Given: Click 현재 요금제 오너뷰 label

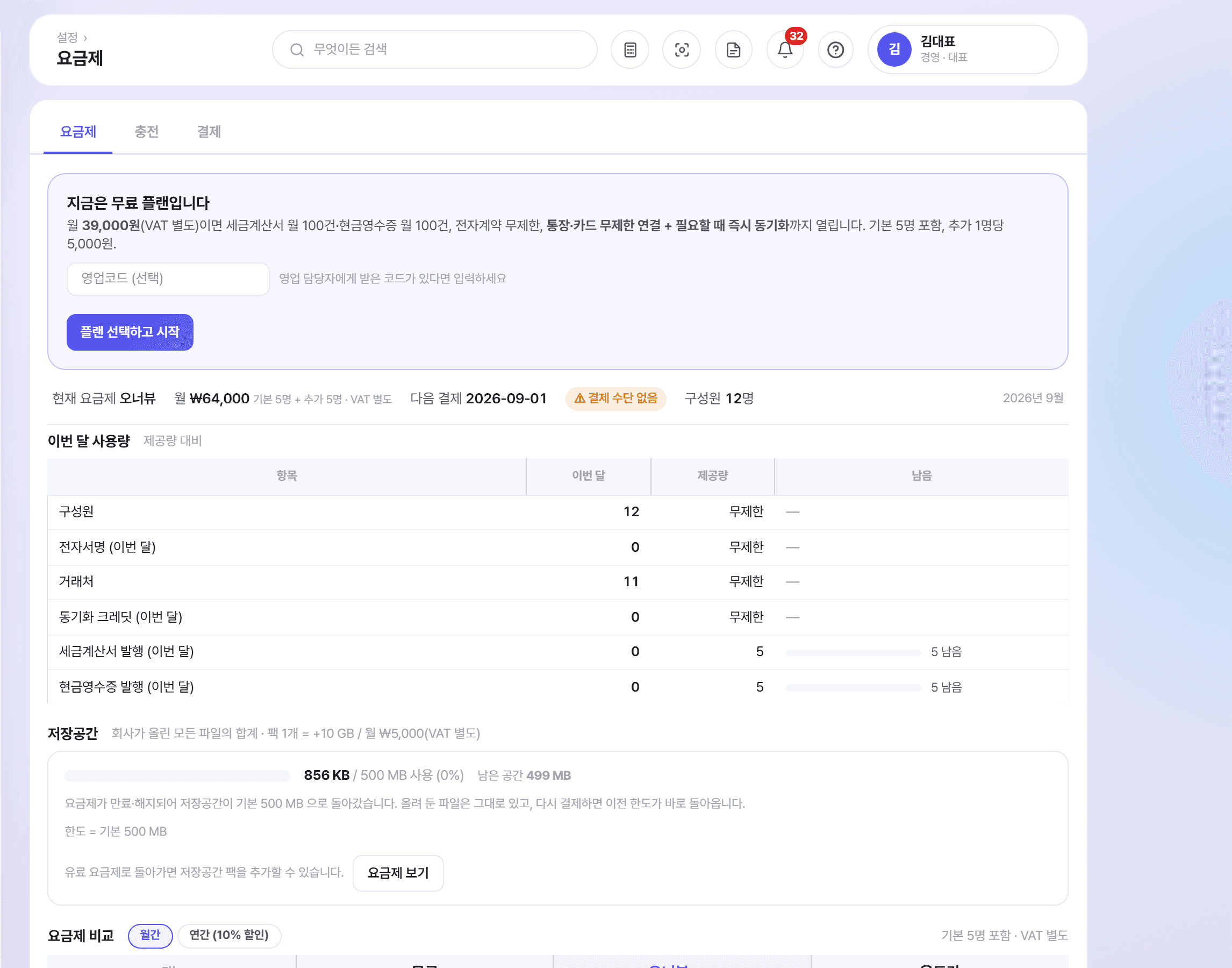Looking at the screenshot, I should 104,399.
